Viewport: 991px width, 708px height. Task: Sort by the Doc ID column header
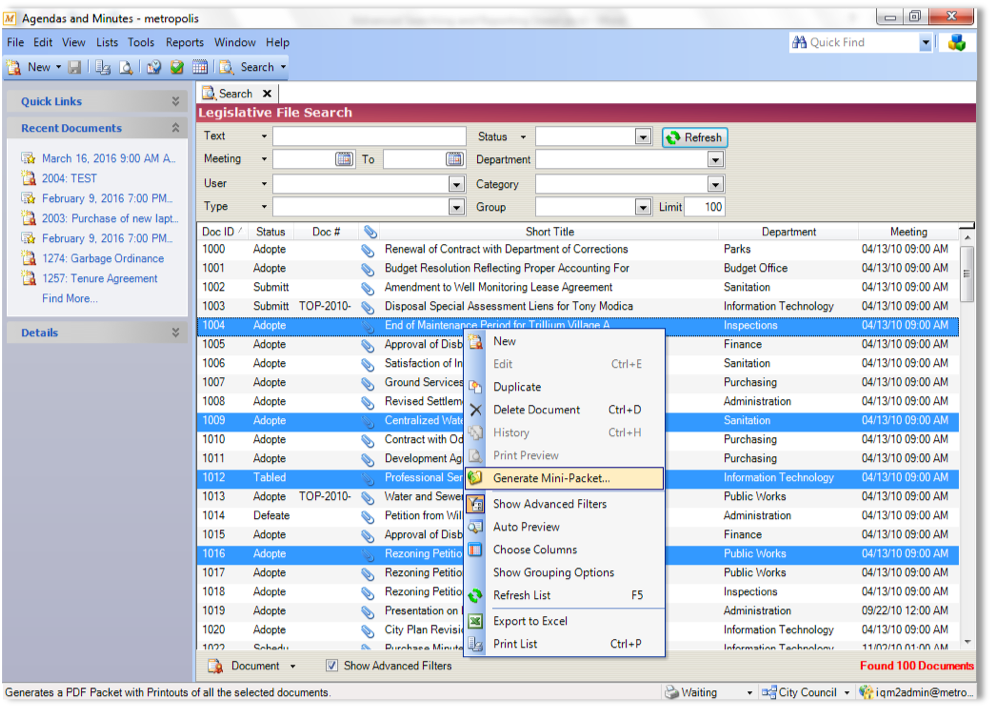click(x=221, y=232)
